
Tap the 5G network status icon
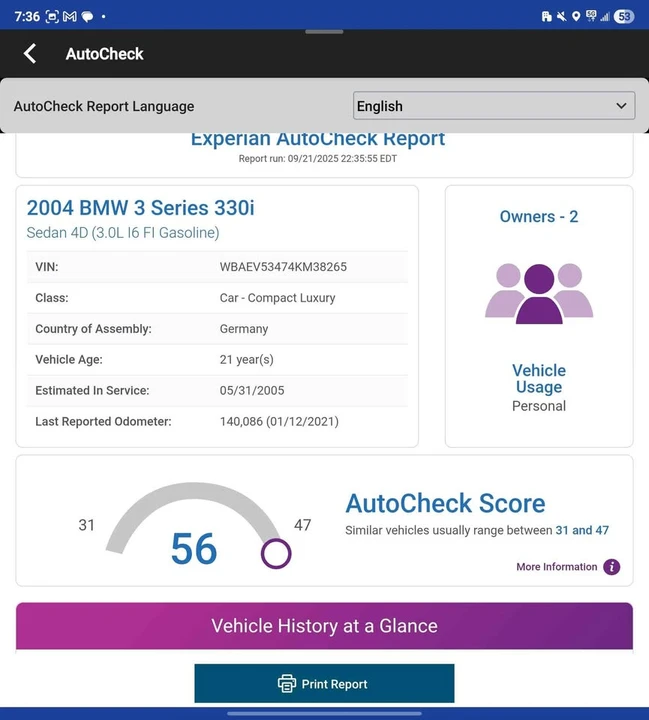pyautogui.click(x=591, y=17)
